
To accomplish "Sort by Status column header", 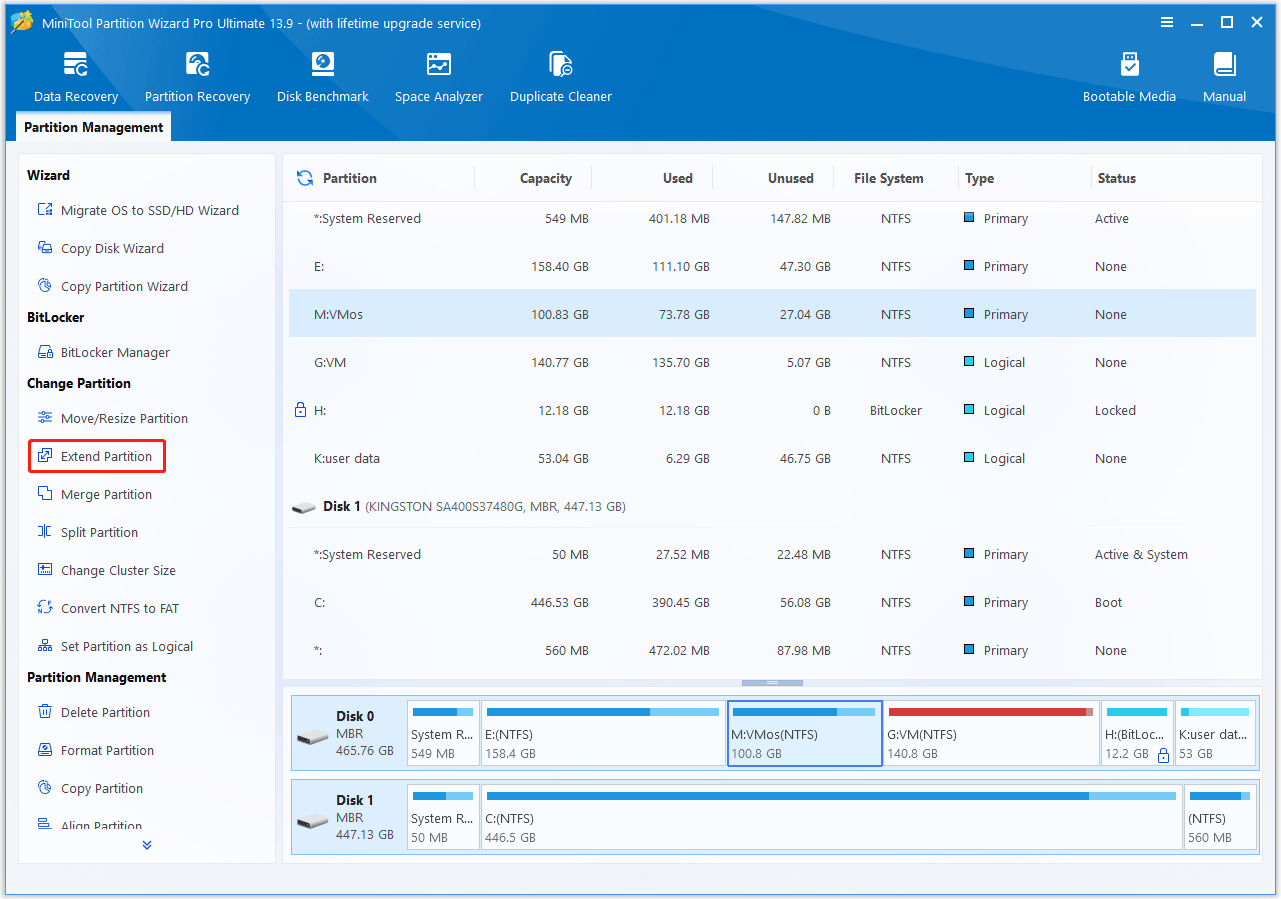I will pos(1117,178).
